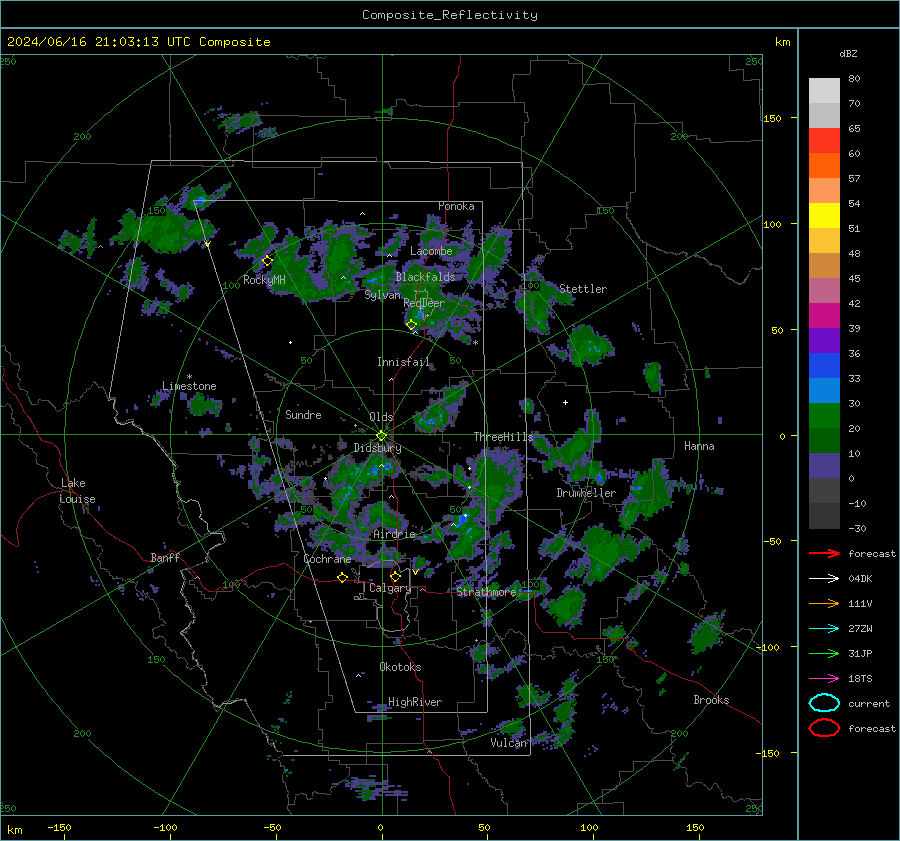Click the Strathmore label

(486, 592)
